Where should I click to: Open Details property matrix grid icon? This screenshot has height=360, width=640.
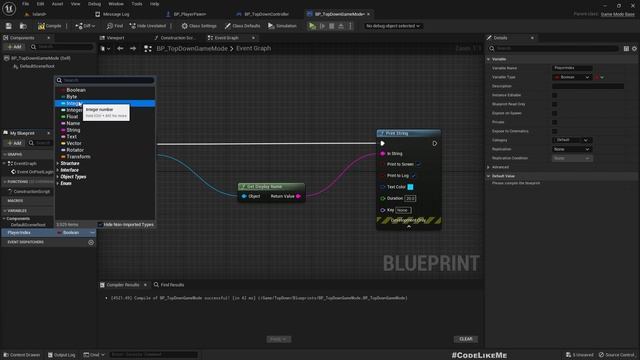[626, 49]
